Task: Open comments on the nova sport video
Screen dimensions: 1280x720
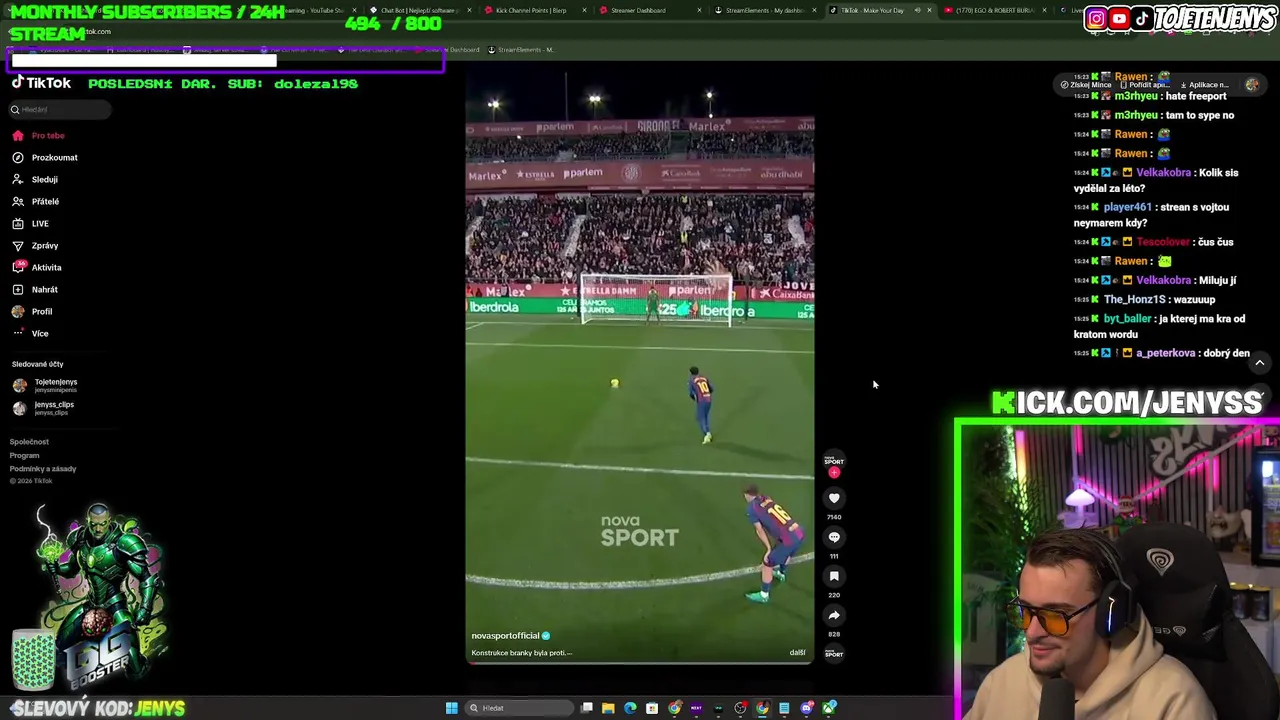Action: point(834,537)
